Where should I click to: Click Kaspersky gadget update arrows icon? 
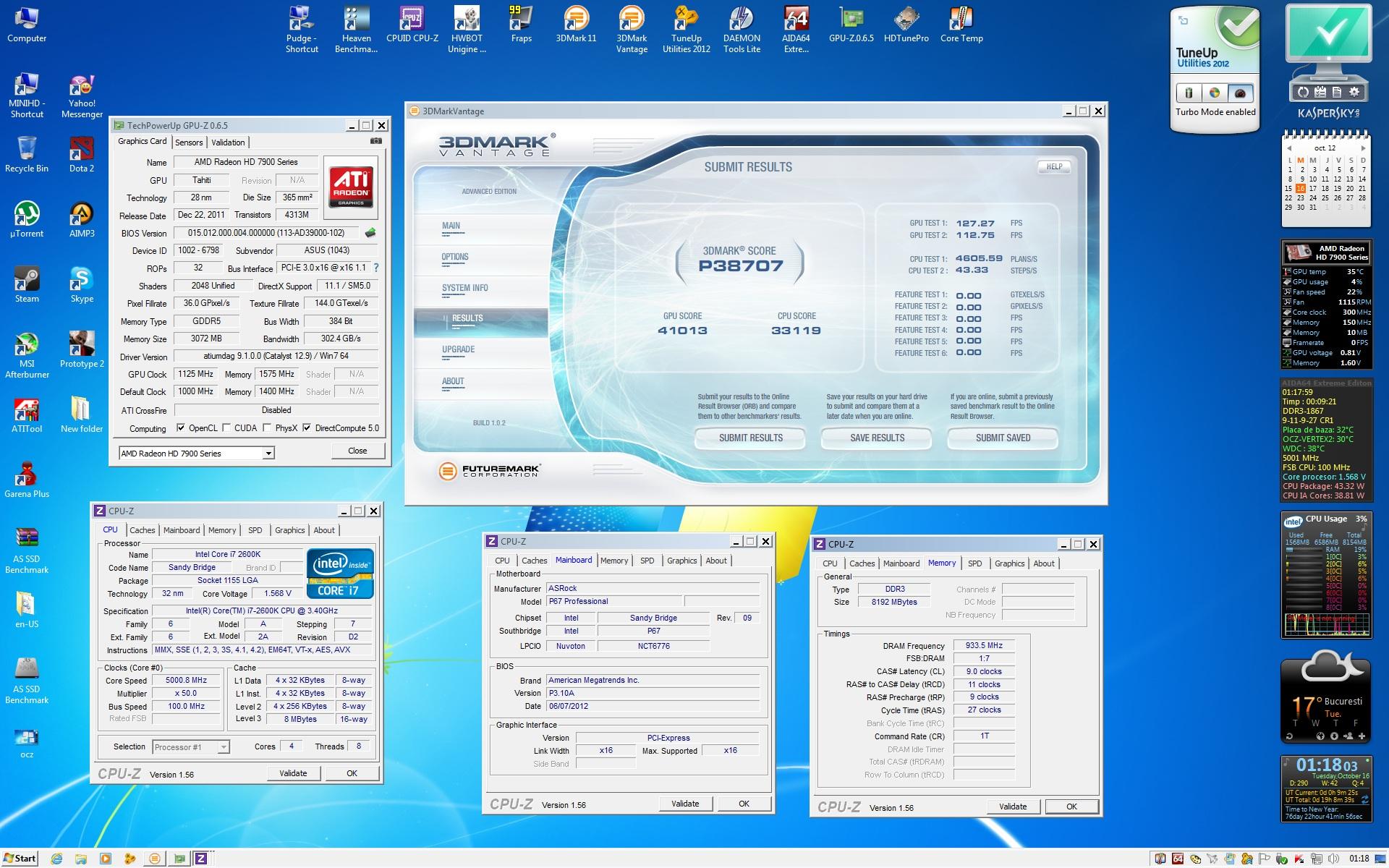click(x=1302, y=92)
